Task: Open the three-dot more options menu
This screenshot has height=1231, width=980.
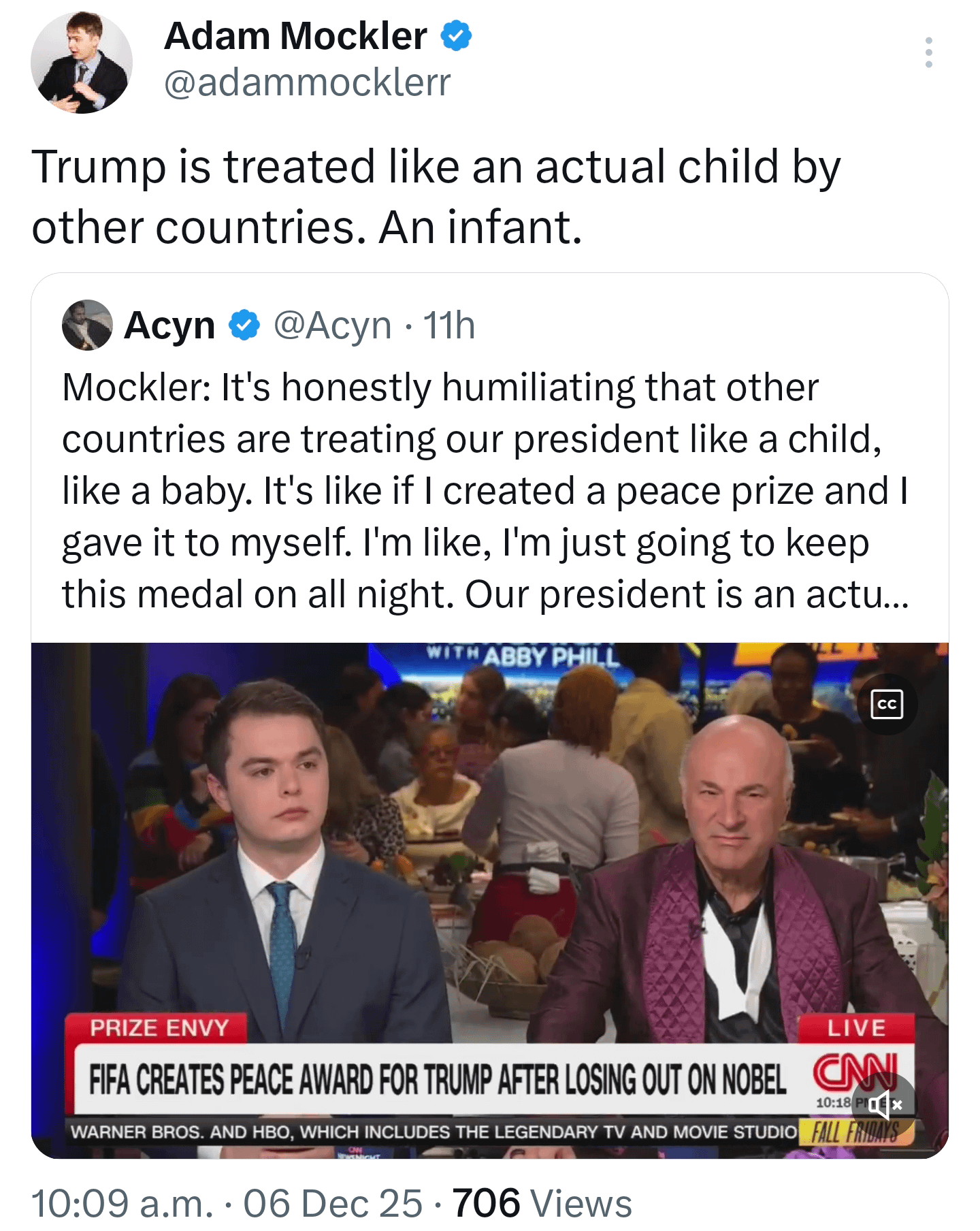Action: coord(928,52)
